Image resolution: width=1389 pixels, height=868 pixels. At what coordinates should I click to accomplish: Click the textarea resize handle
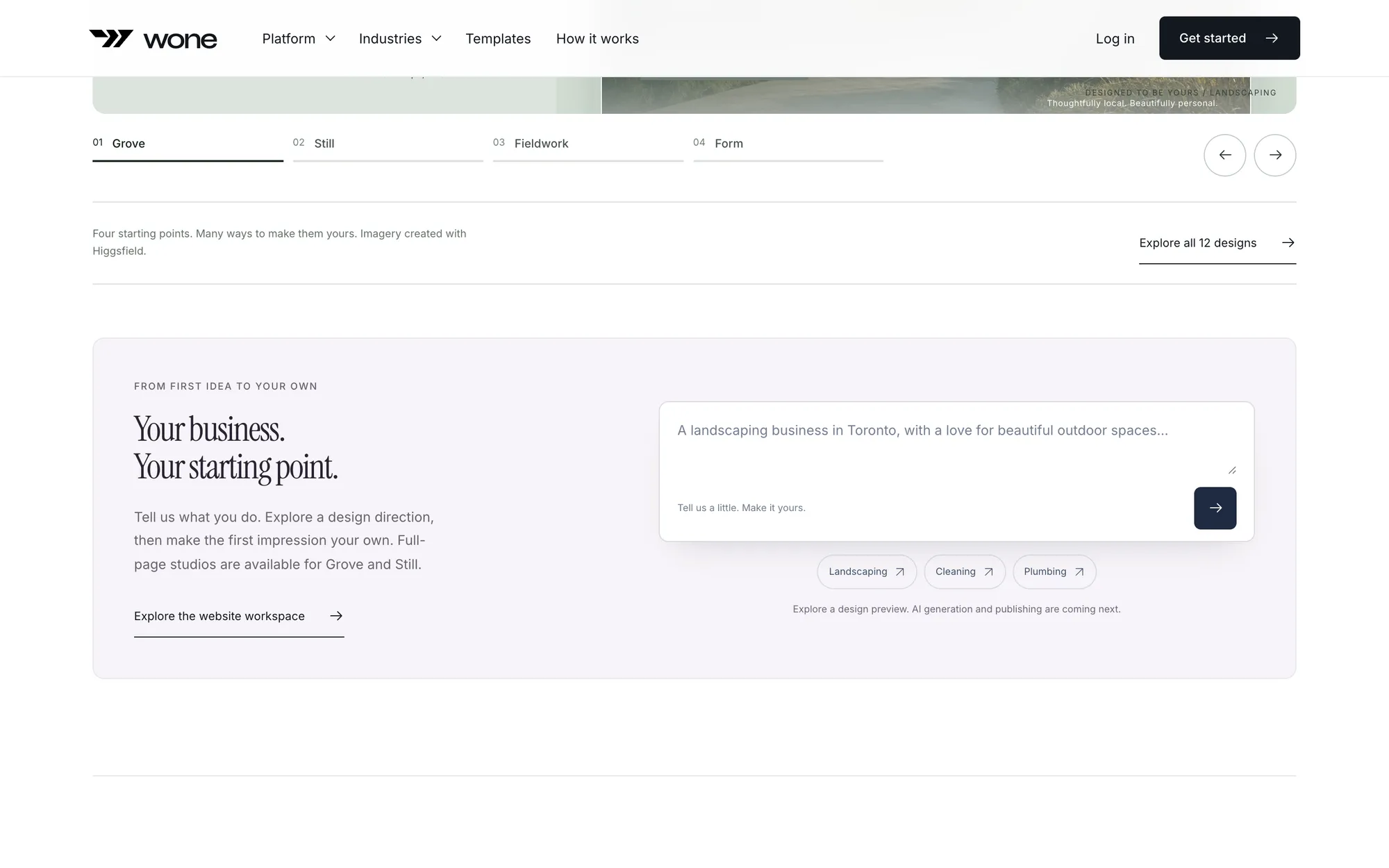[1232, 470]
